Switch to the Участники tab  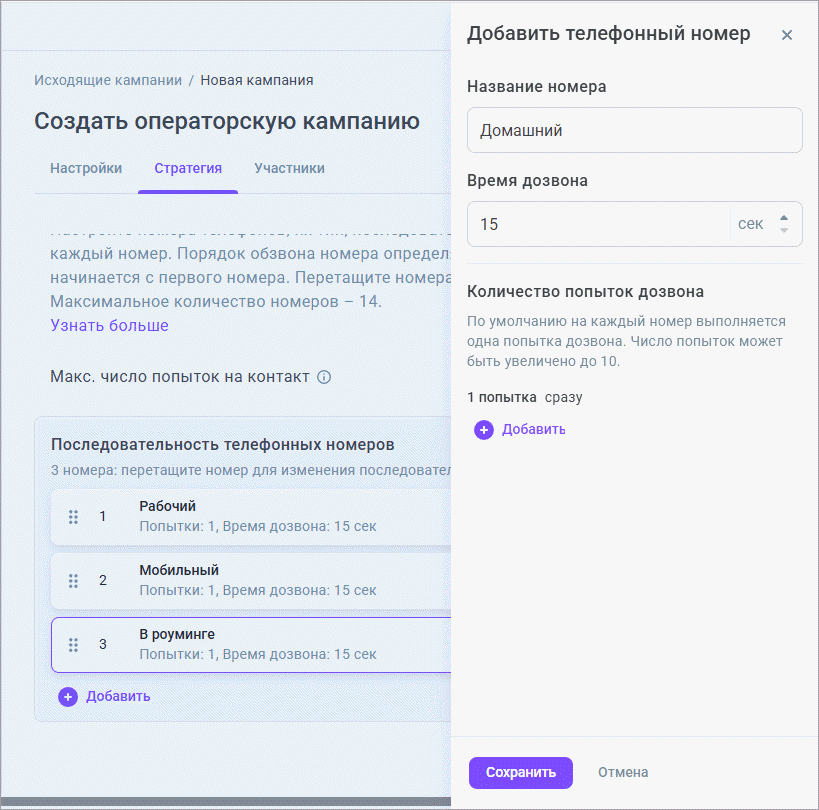(289, 168)
